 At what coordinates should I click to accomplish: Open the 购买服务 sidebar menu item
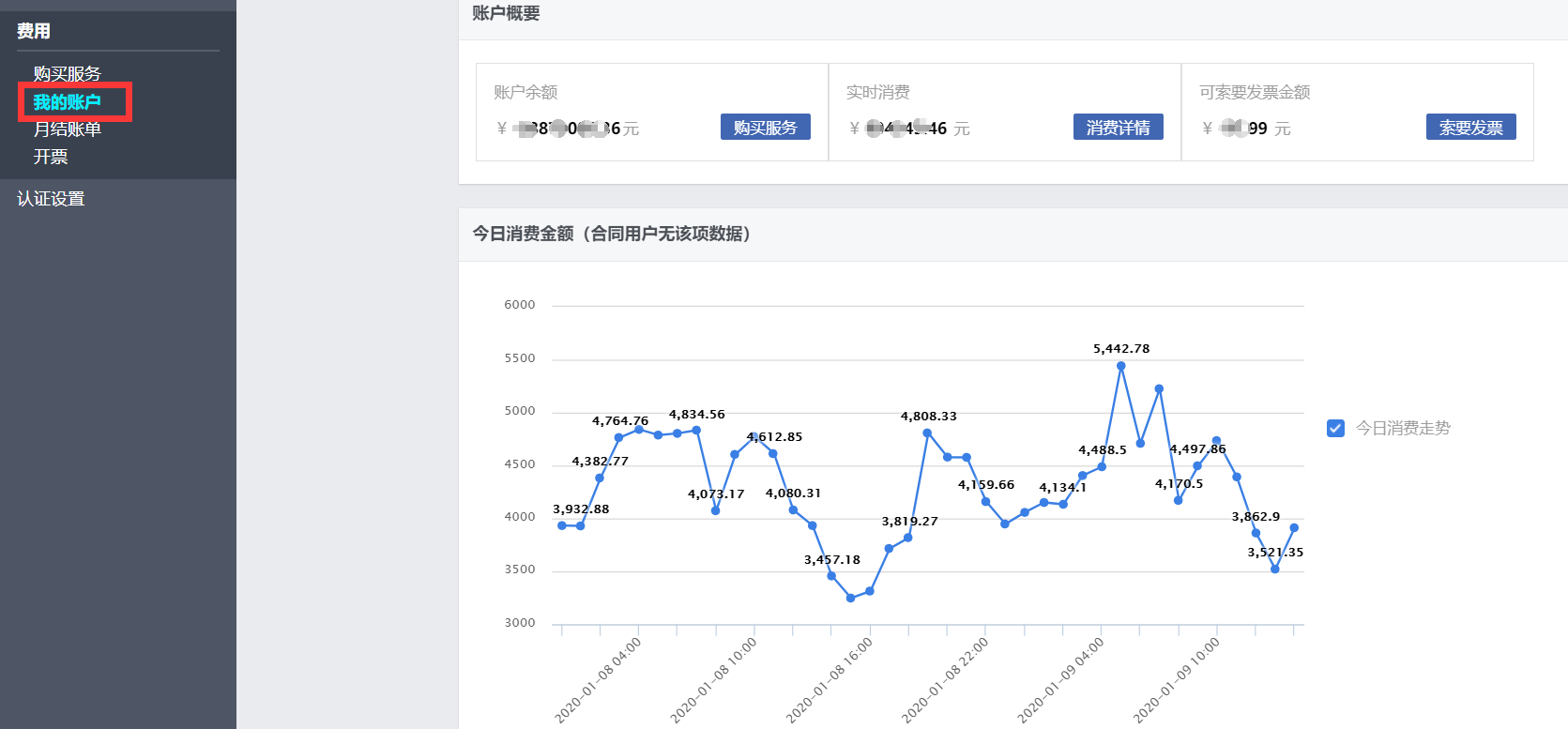67,73
